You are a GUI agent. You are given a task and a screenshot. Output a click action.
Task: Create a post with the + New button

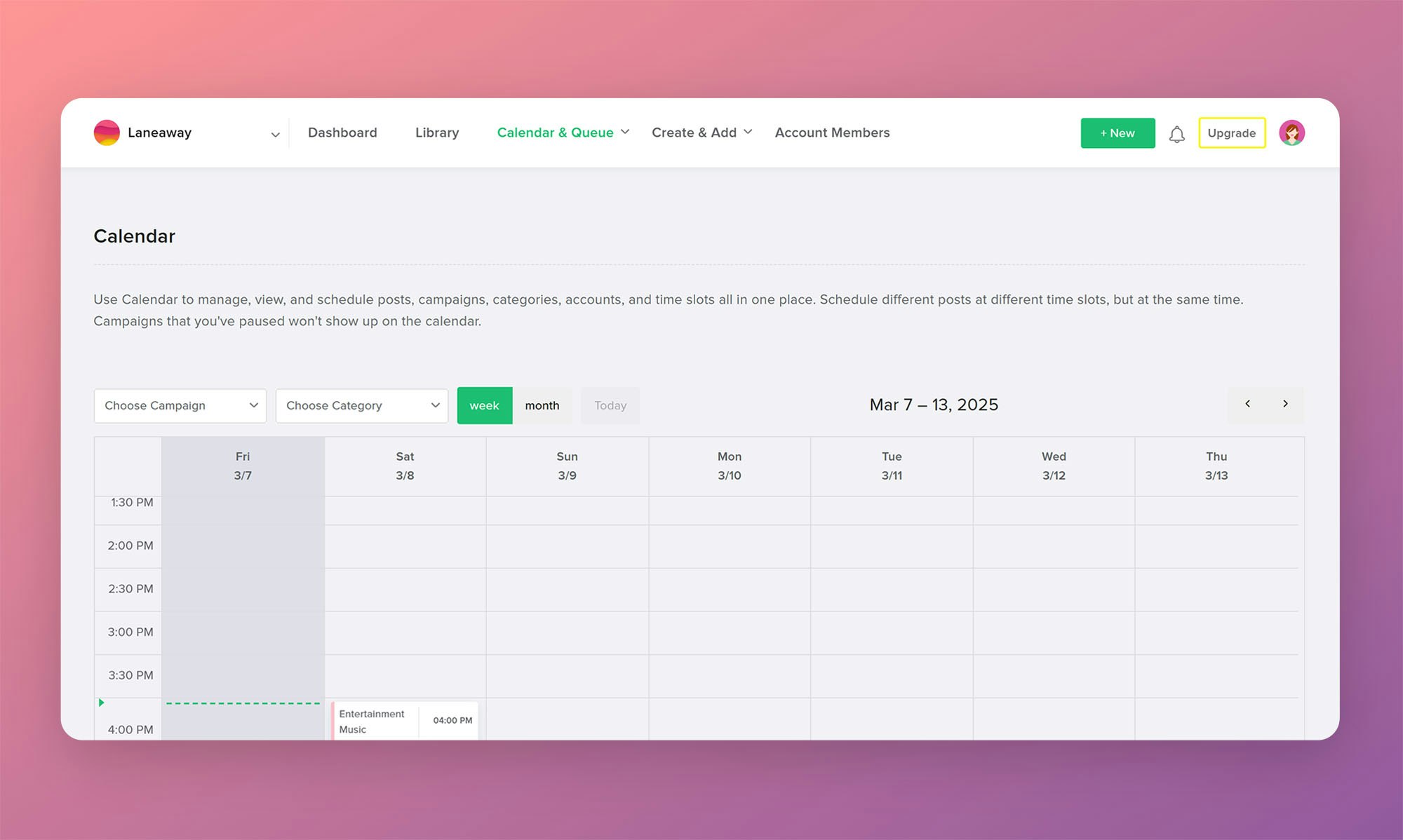(x=1117, y=133)
